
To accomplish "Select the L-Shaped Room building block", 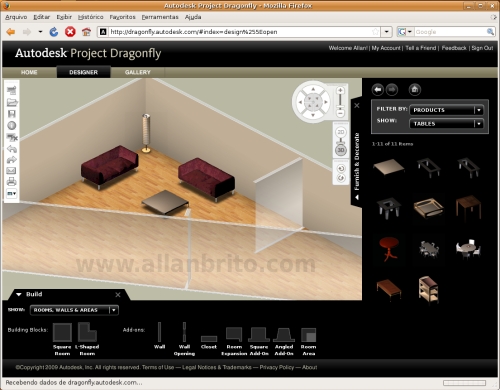I will [x=87, y=332].
